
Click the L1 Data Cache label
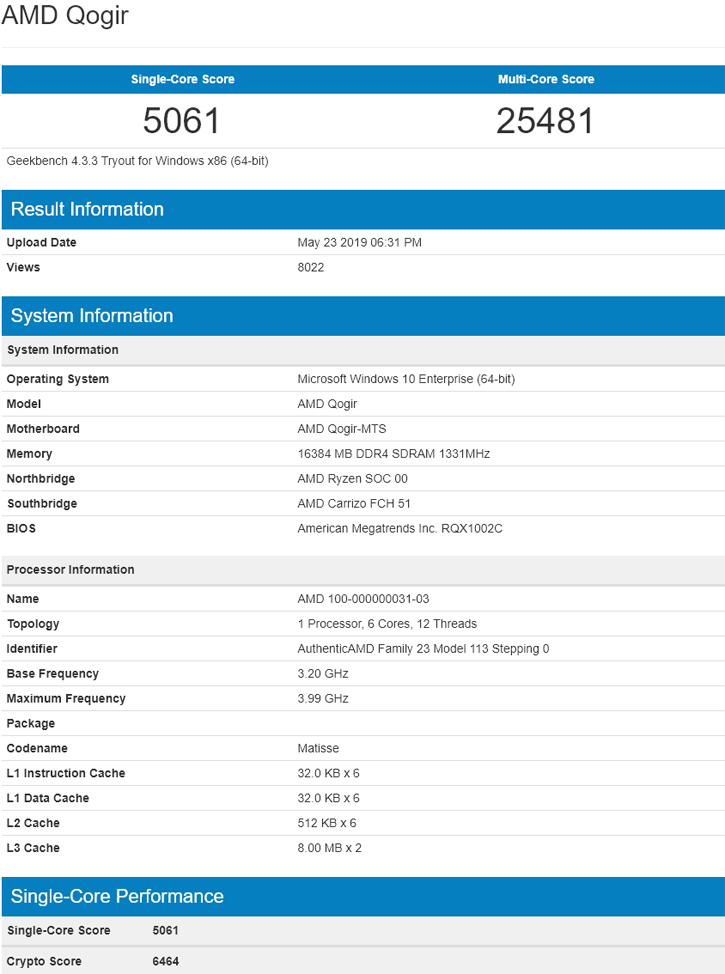(x=48, y=798)
